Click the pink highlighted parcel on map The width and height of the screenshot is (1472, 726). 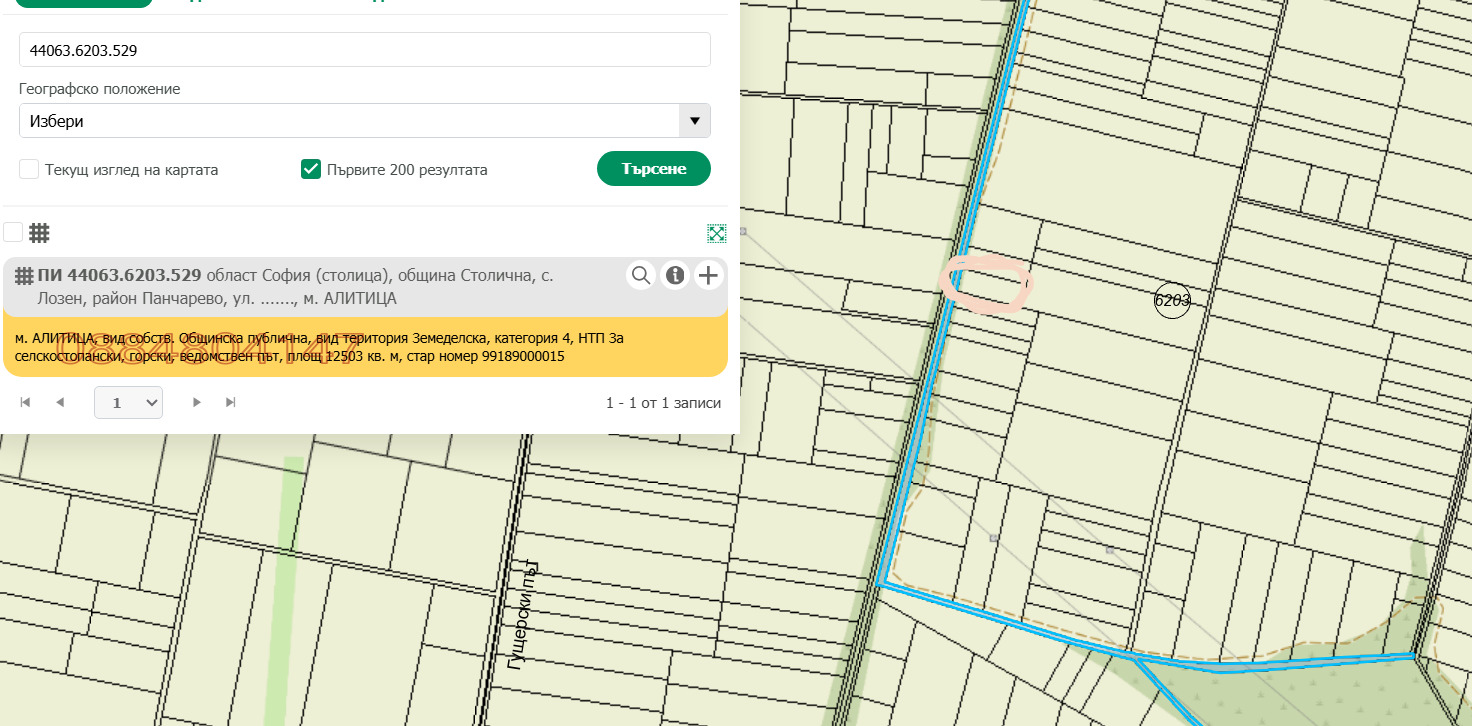pos(987,285)
